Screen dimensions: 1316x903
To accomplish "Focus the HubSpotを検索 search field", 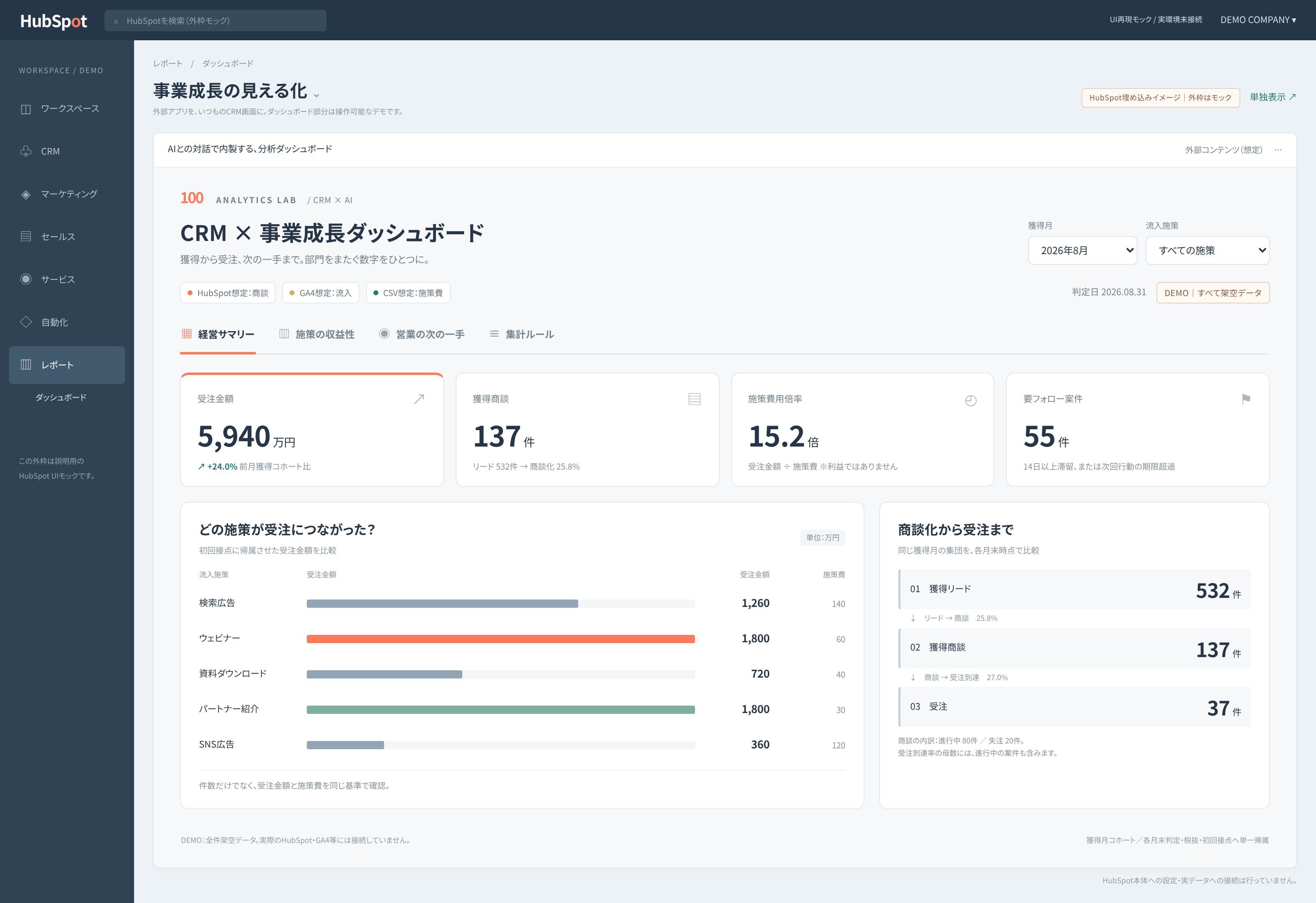I will click(x=215, y=21).
